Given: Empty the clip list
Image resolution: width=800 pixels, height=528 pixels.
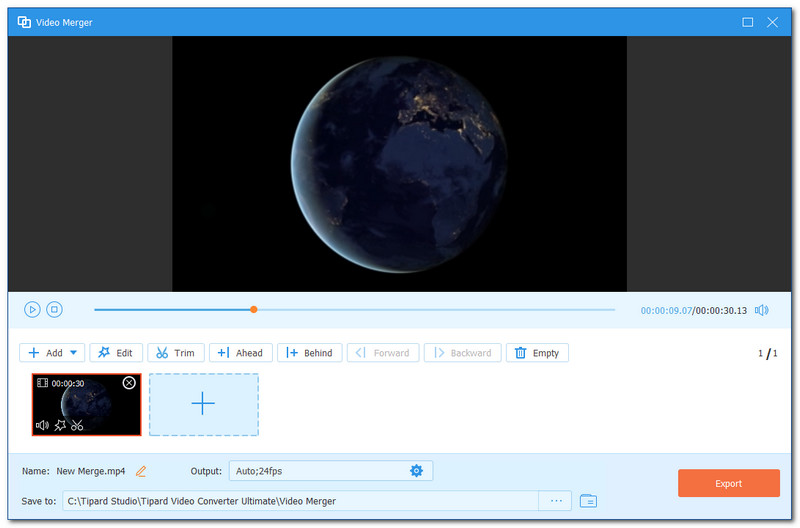Looking at the screenshot, I should (538, 353).
